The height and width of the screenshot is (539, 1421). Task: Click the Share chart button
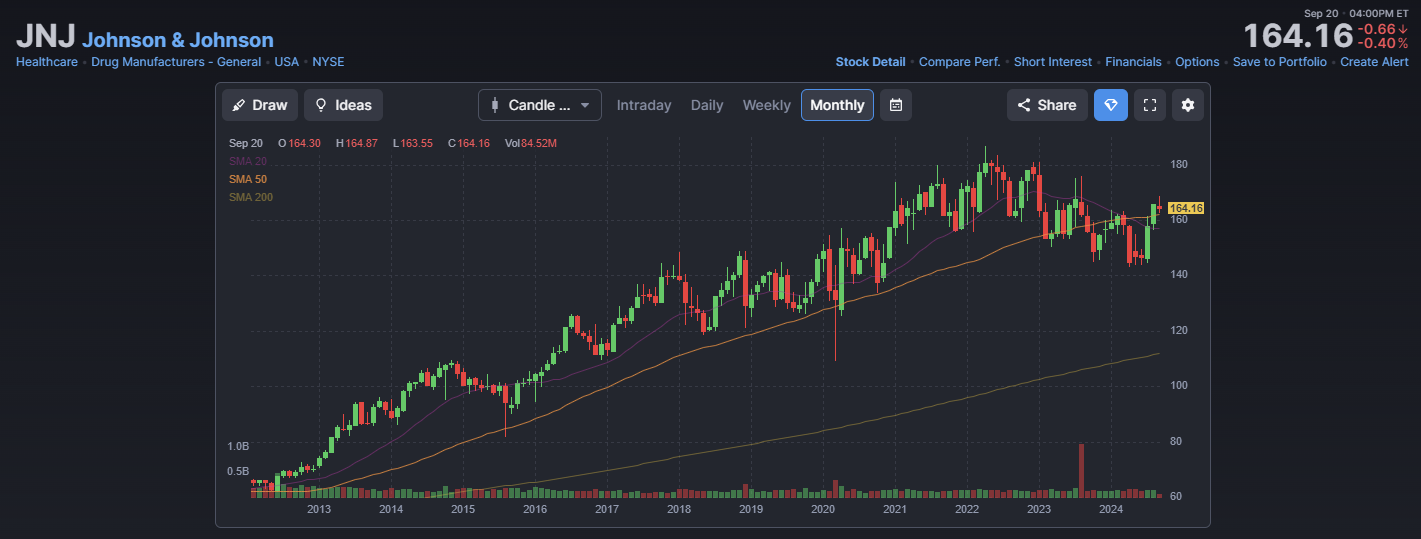[x=1047, y=105]
